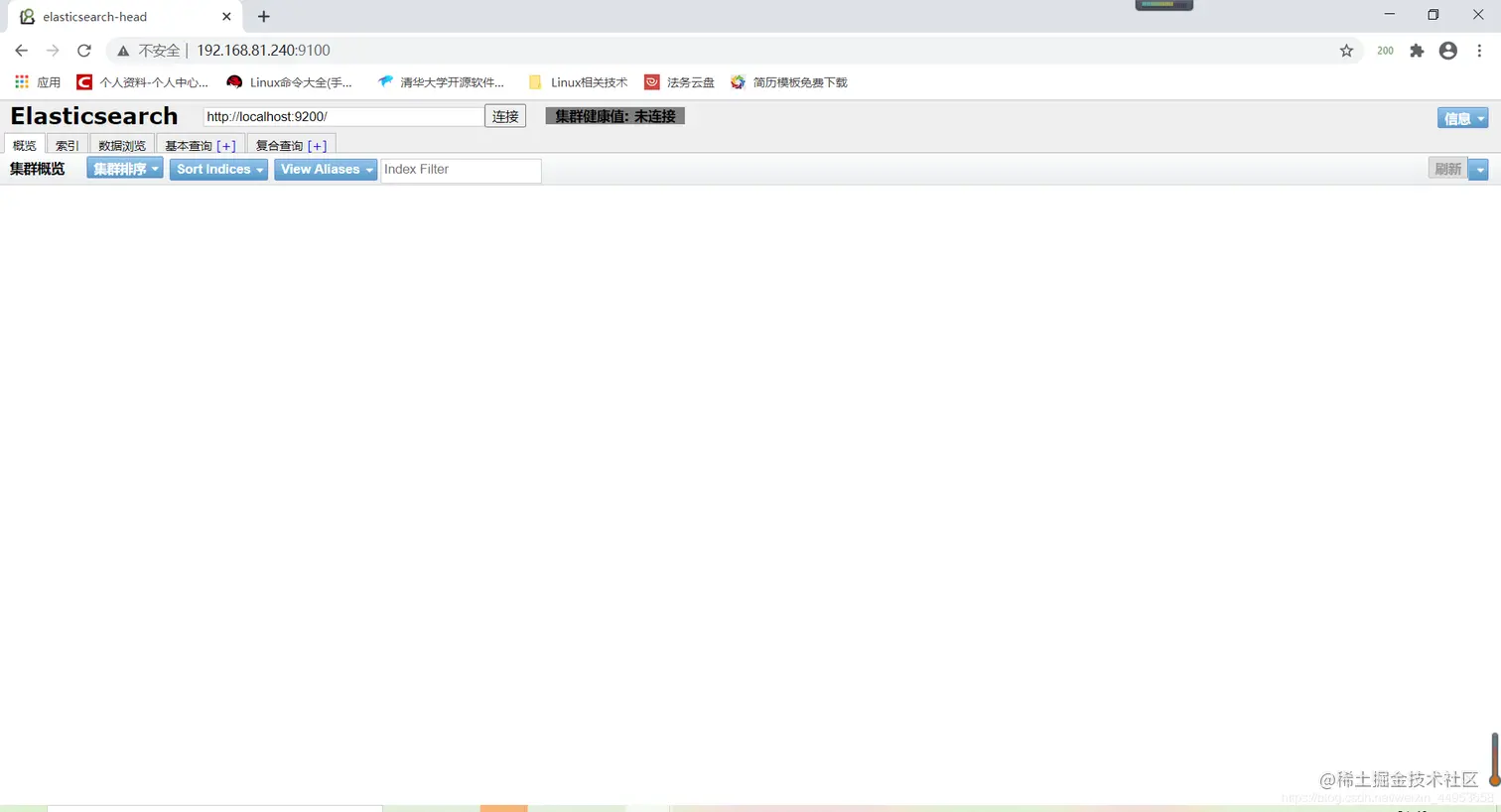The width and height of the screenshot is (1501, 812).
Task: Open the 清华大学开源软件 bookmark
Action: (x=442, y=82)
